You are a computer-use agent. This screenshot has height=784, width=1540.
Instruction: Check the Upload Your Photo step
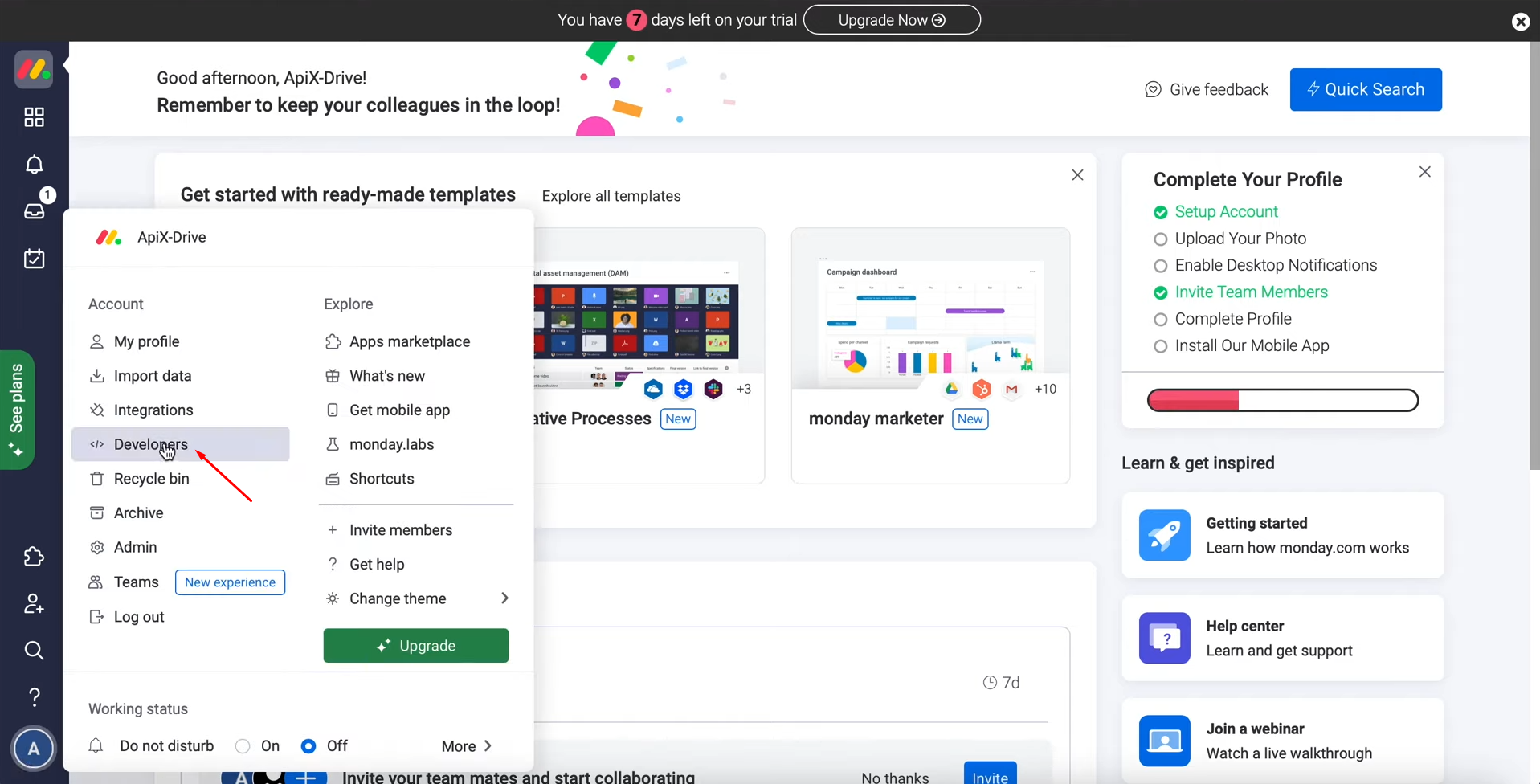[1160, 239]
